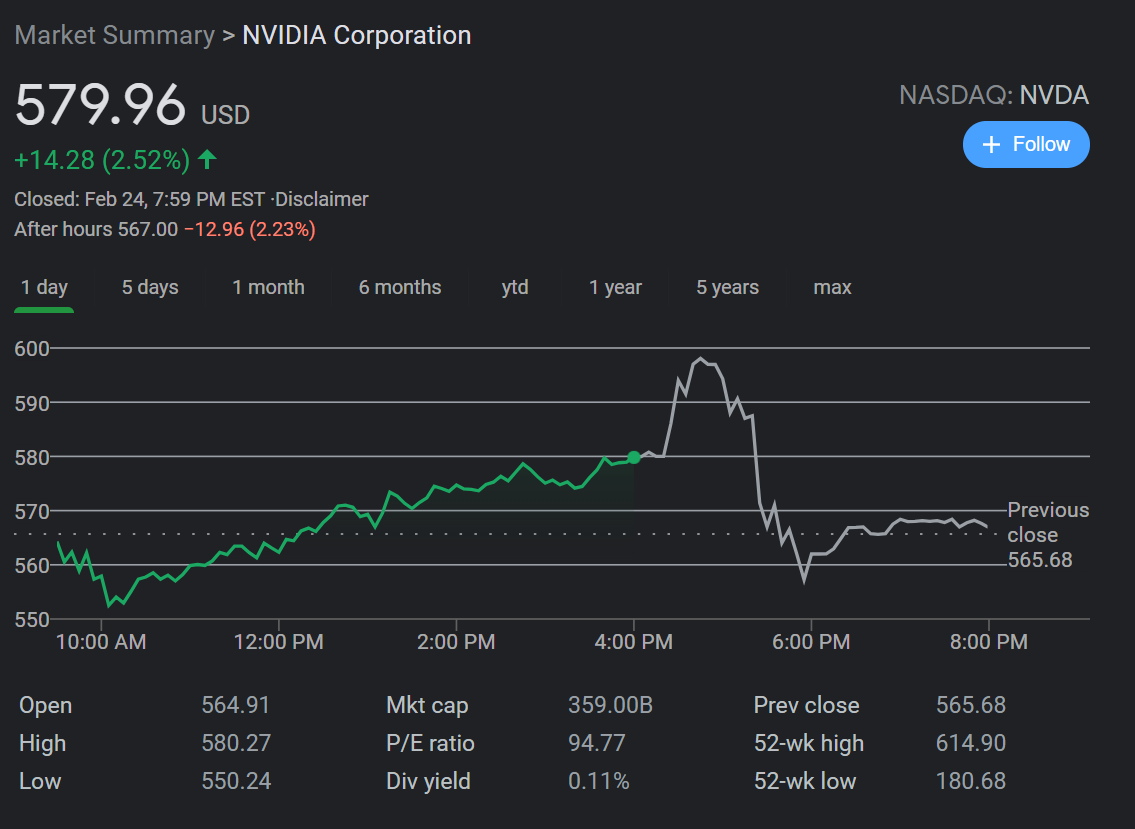Screen dimensions: 1135x829
Task: Click the NASDAQ: NVDA ticker text
Action: pyautogui.click(x=993, y=96)
